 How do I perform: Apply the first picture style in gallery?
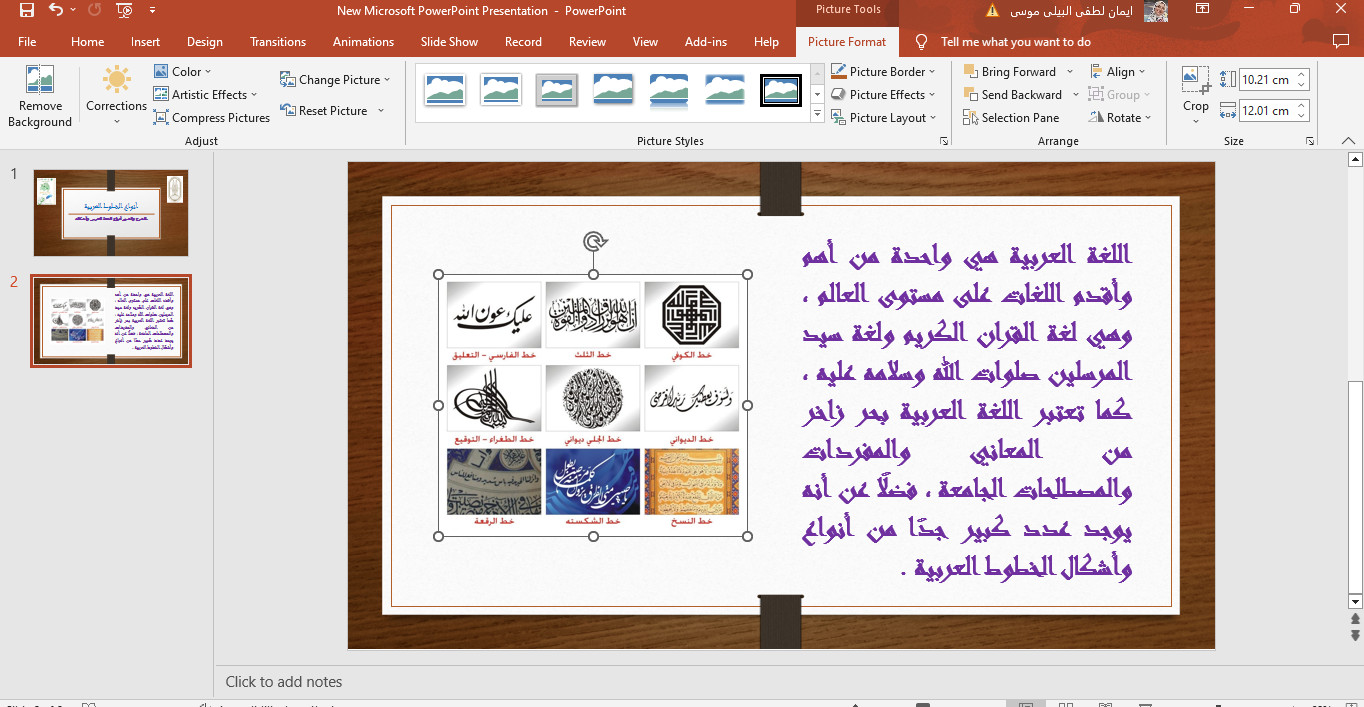pos(444,90)
